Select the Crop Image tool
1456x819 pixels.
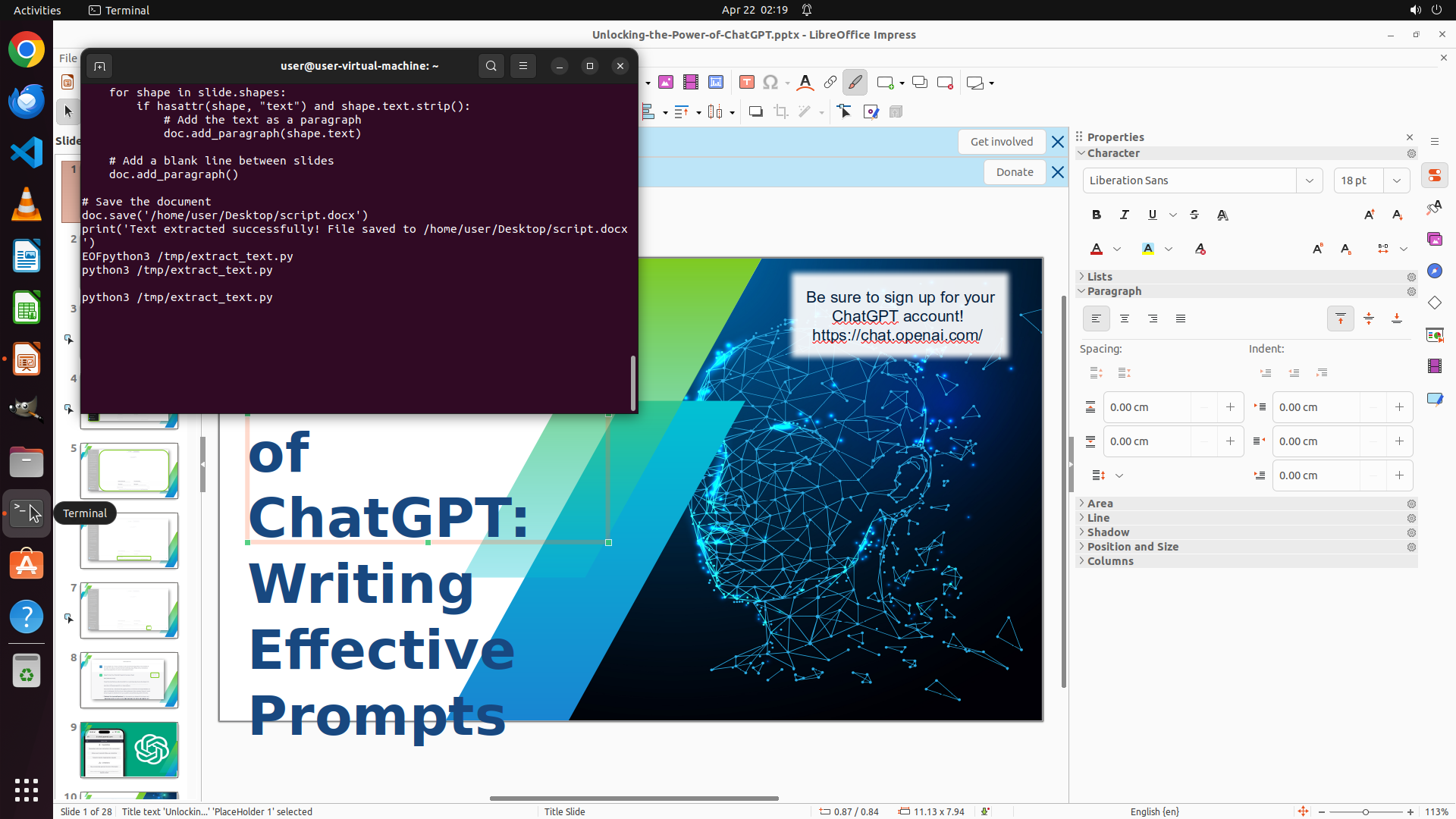click(x=781, y=112)
